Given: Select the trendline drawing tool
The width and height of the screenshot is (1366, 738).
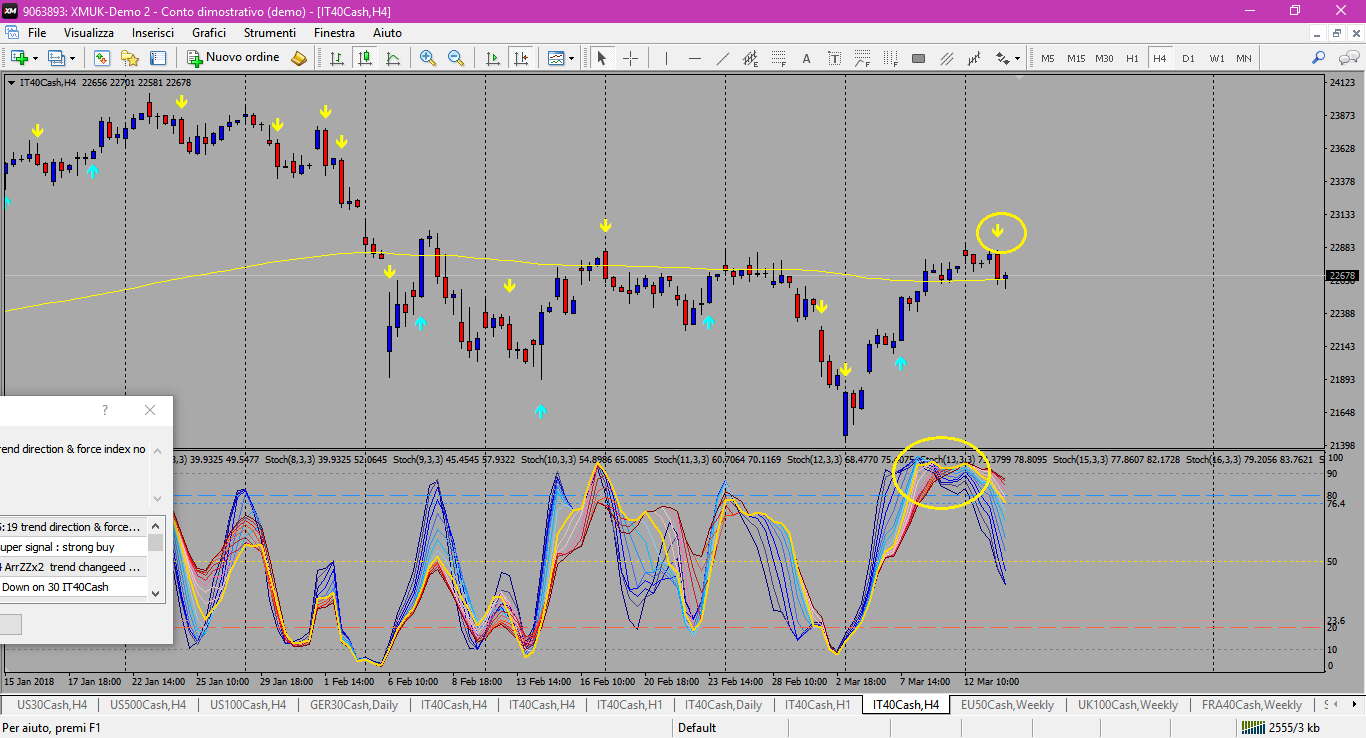Looking at the screenshot, I should pyautogui.click(x=722, y=58).
